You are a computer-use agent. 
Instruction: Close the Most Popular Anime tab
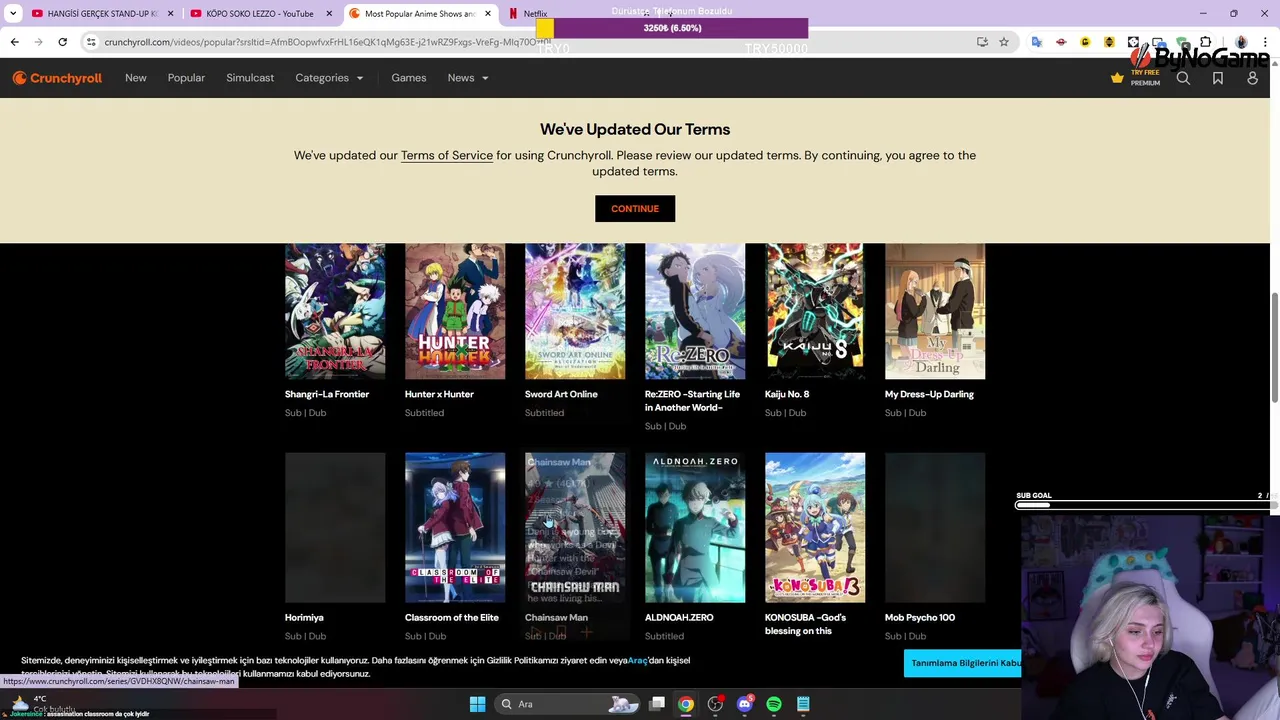click(488, 14)
